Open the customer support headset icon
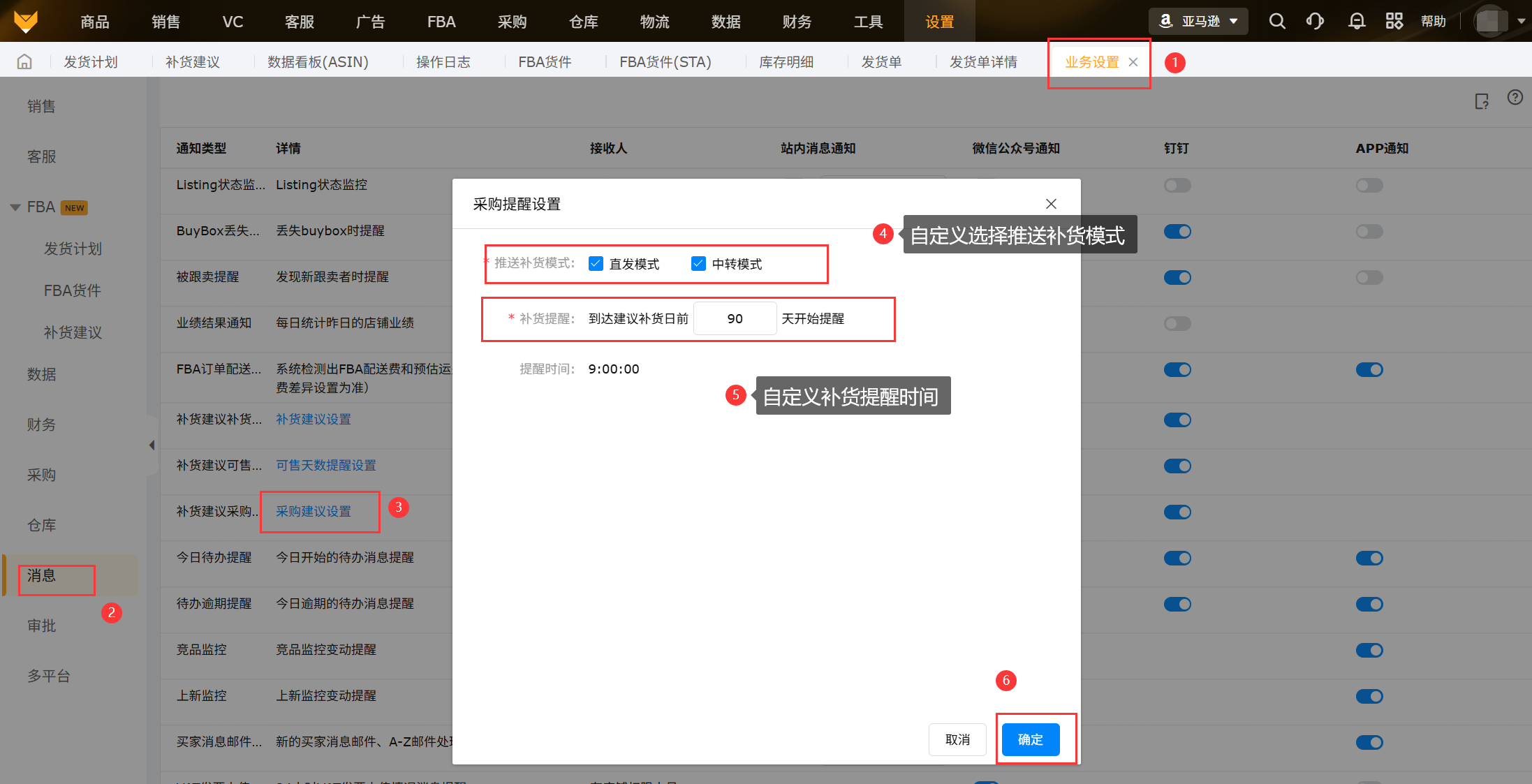The width and height of the screenshot is (1532, 784). coord(1315,21)
